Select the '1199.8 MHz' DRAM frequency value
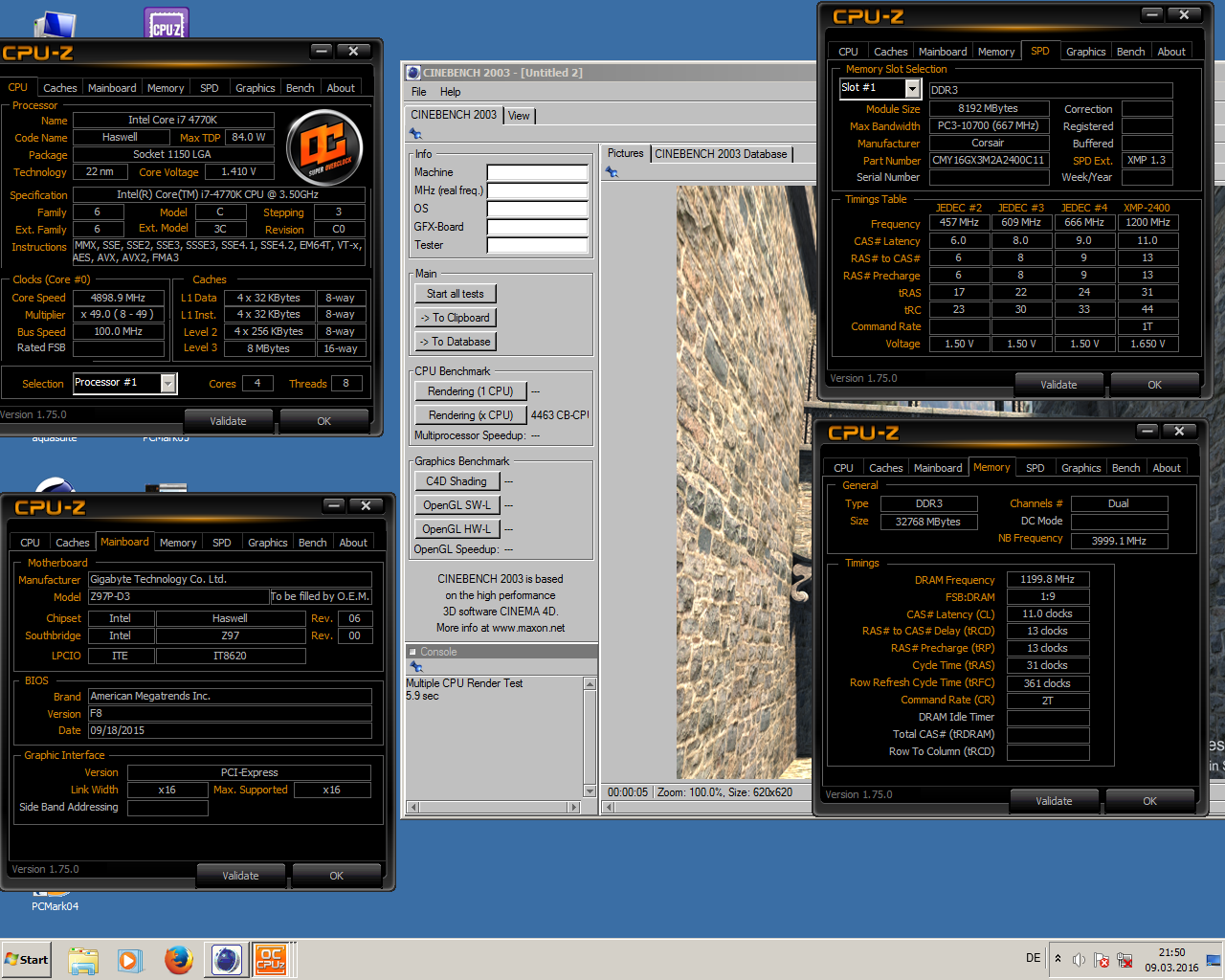 click(1047, 580)
